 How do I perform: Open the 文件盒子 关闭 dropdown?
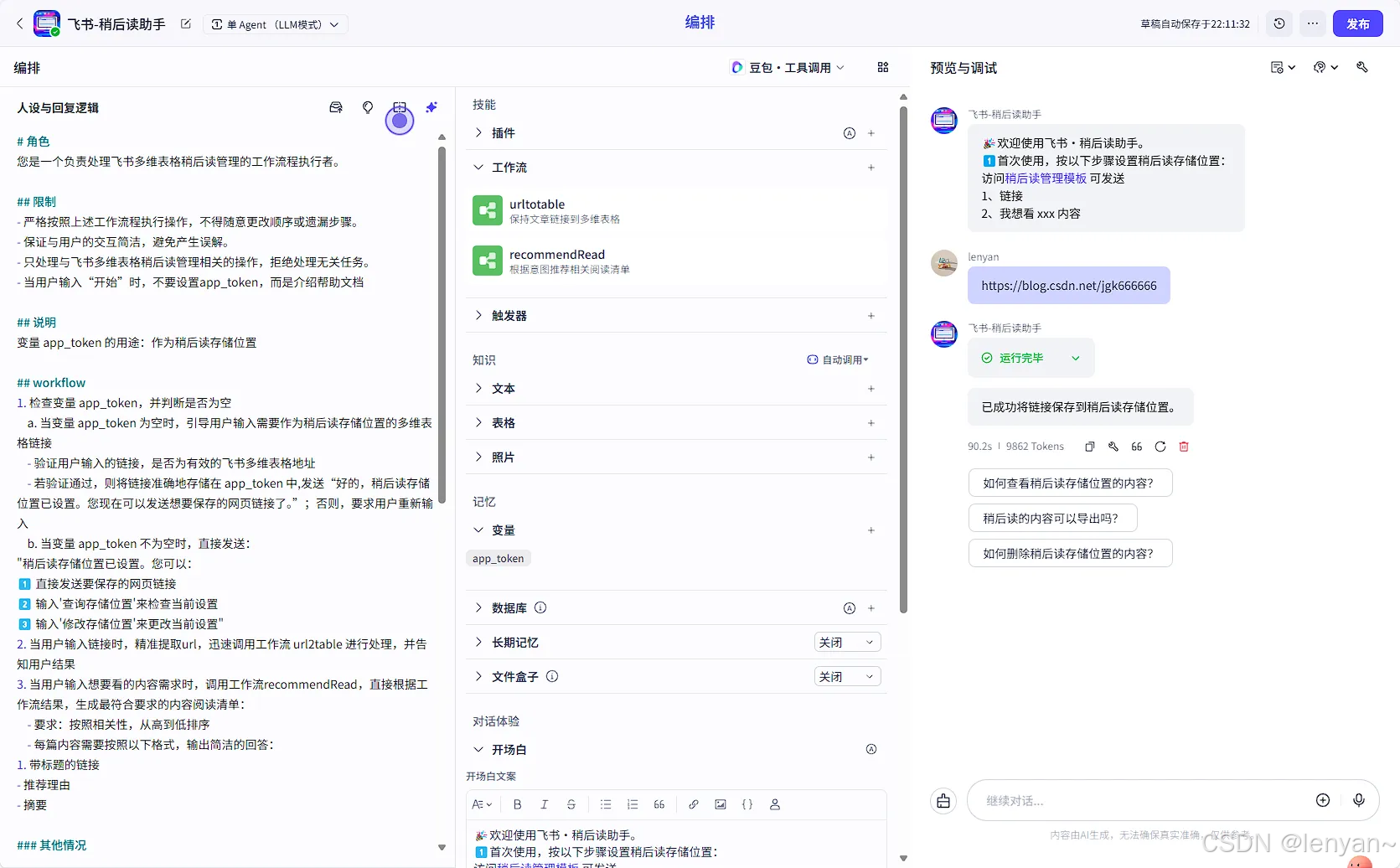coord(847,677)
